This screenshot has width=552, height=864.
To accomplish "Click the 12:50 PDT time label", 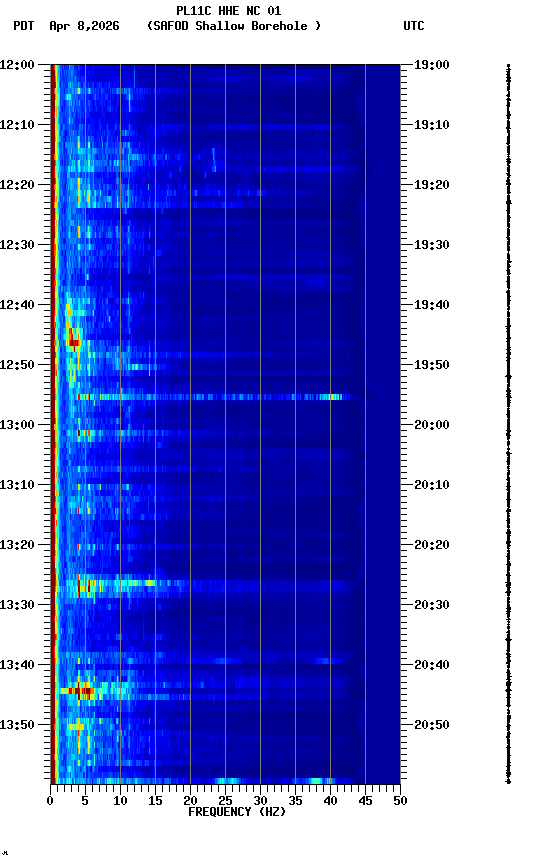I will click(x=17, y=365).
